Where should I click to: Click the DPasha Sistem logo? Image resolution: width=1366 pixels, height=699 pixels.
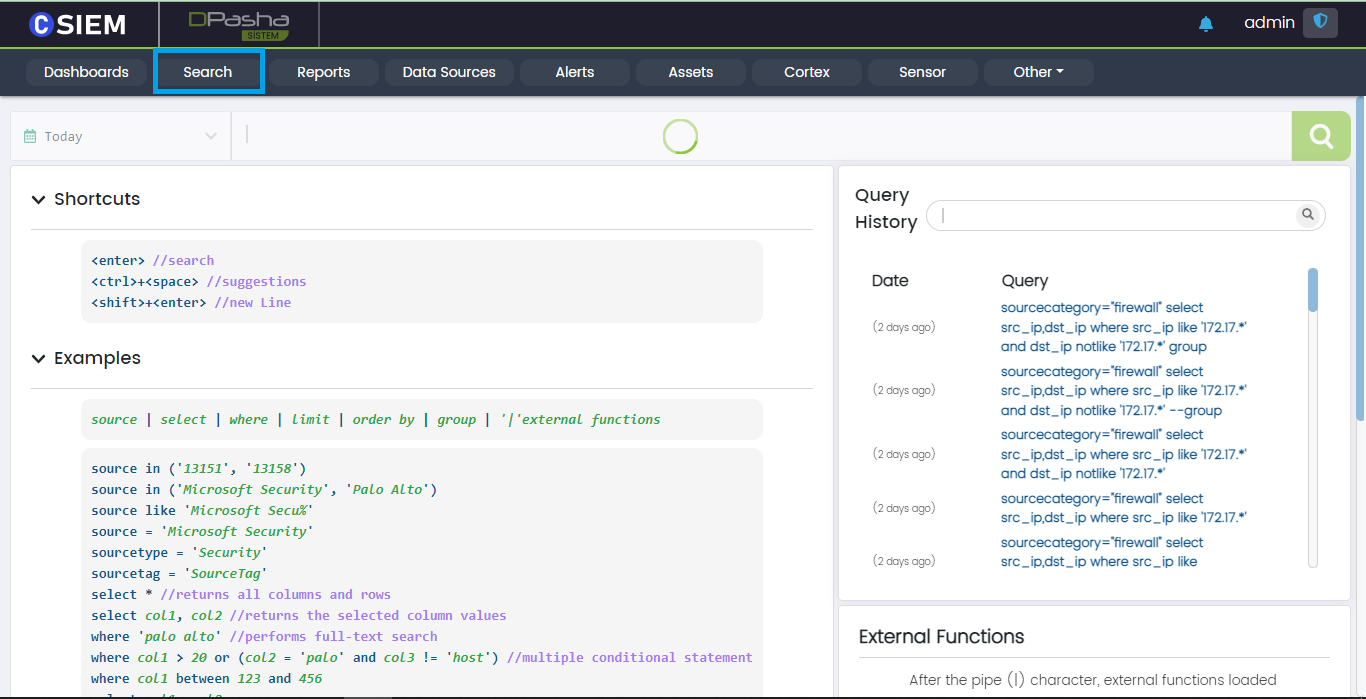239,25
